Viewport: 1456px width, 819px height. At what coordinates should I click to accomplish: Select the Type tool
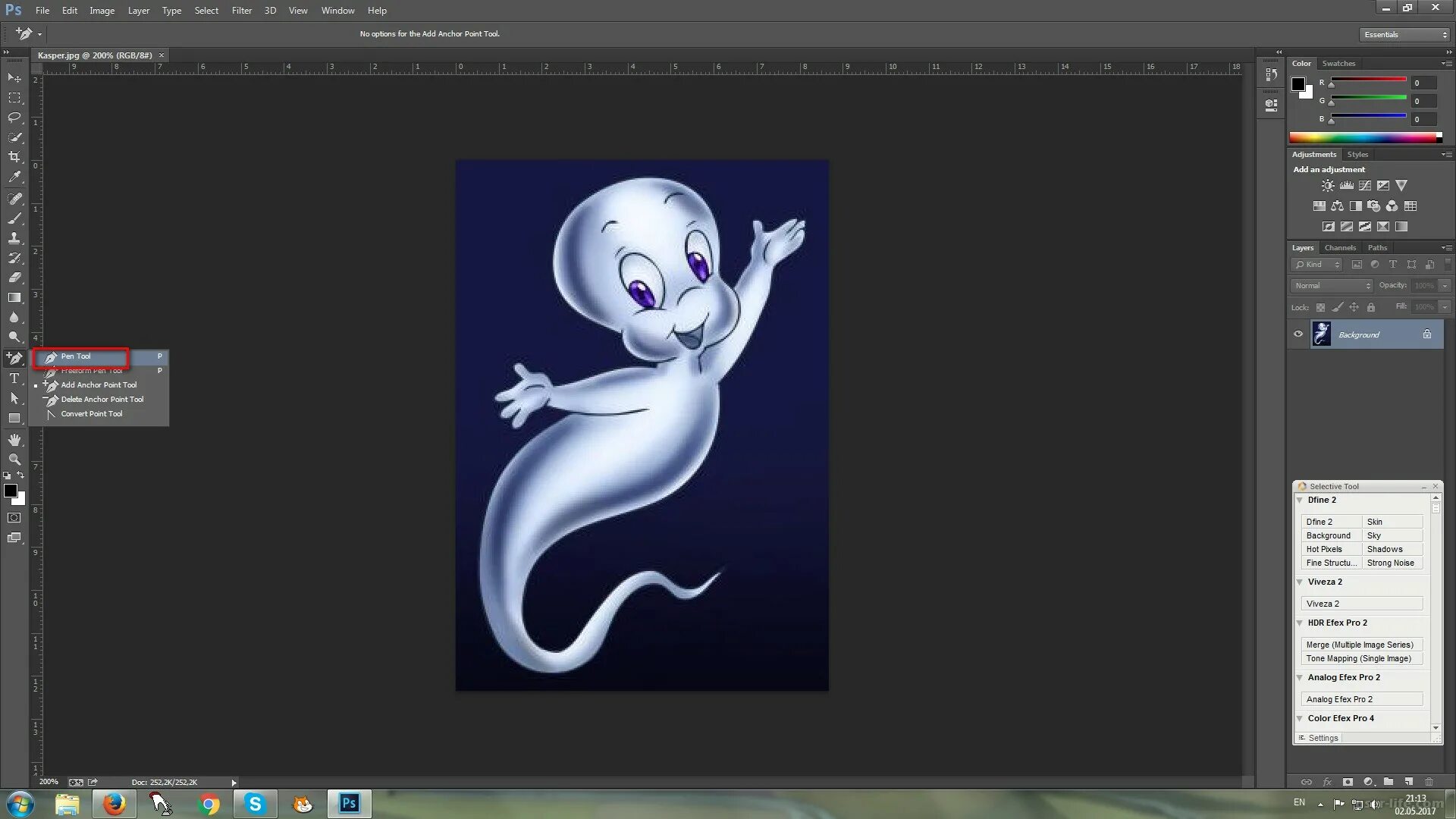click(x=14, y=378)
